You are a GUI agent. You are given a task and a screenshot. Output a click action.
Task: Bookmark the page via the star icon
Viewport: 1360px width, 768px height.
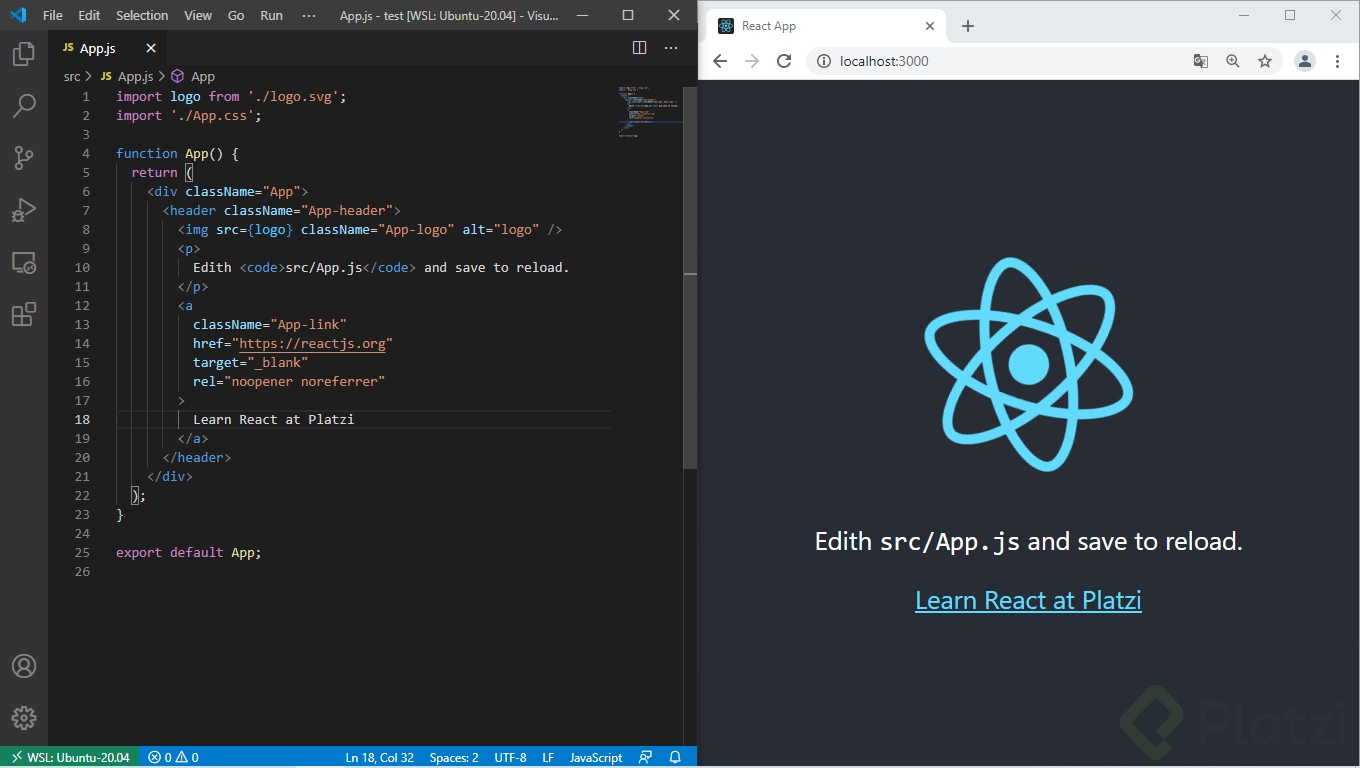(1265, 61)
